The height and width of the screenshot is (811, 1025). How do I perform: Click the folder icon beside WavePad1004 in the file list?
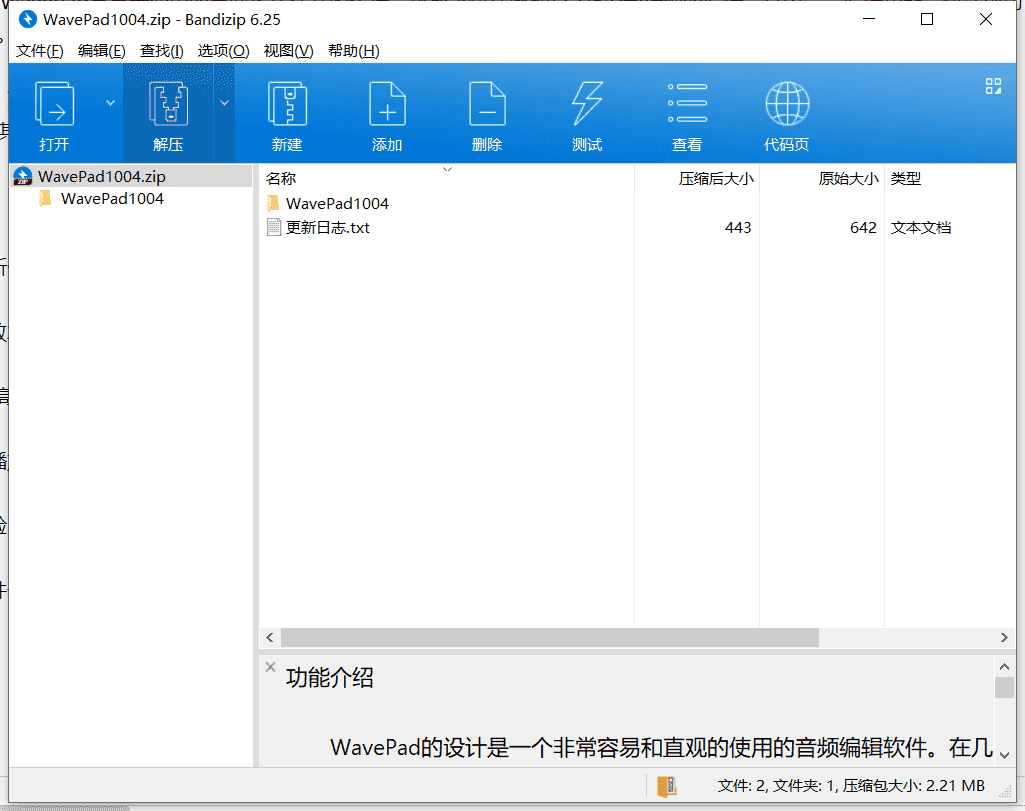tap(274, 203)
